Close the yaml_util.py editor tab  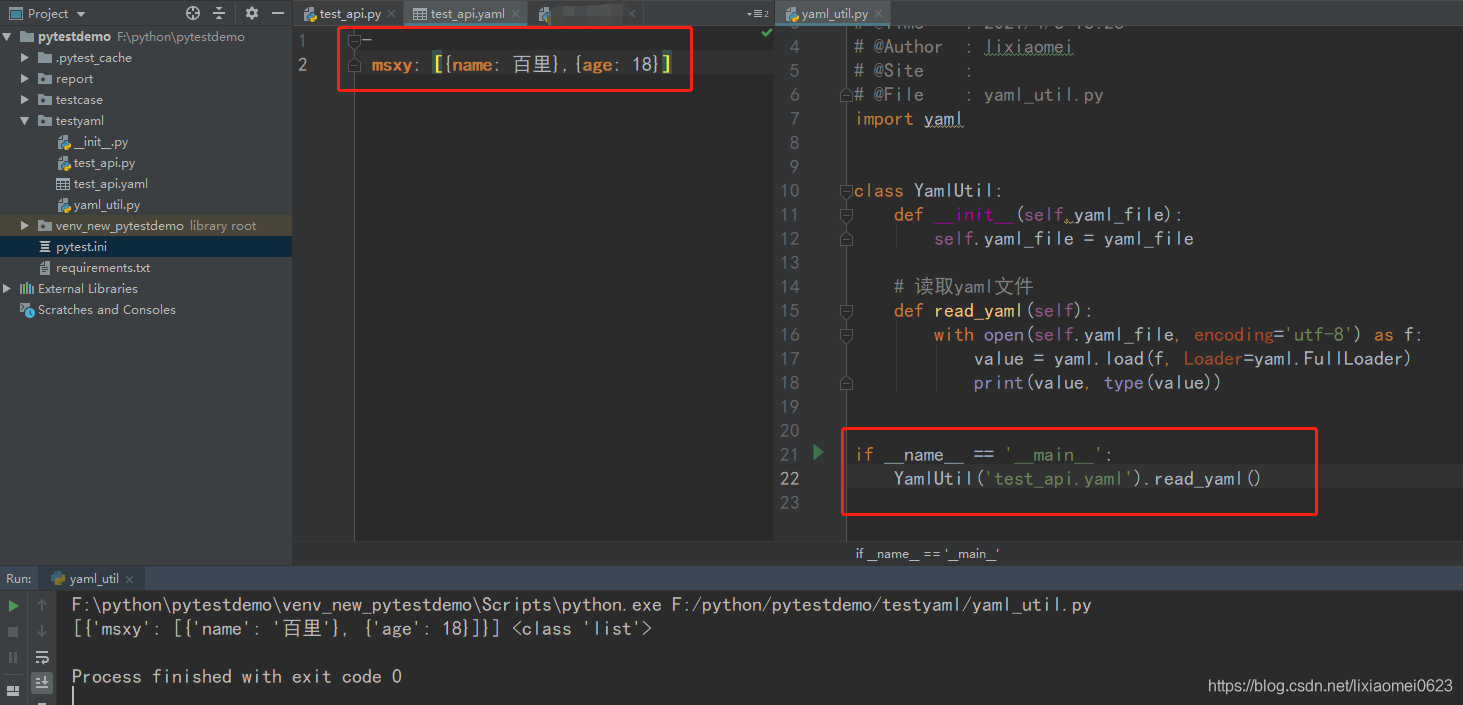[880, 14]
